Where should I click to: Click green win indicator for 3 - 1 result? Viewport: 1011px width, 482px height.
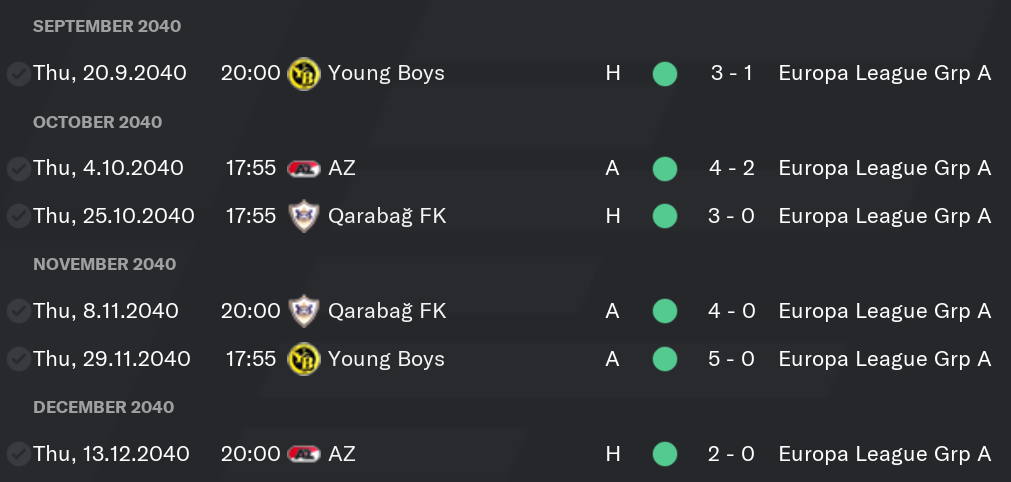coord(665,73)
